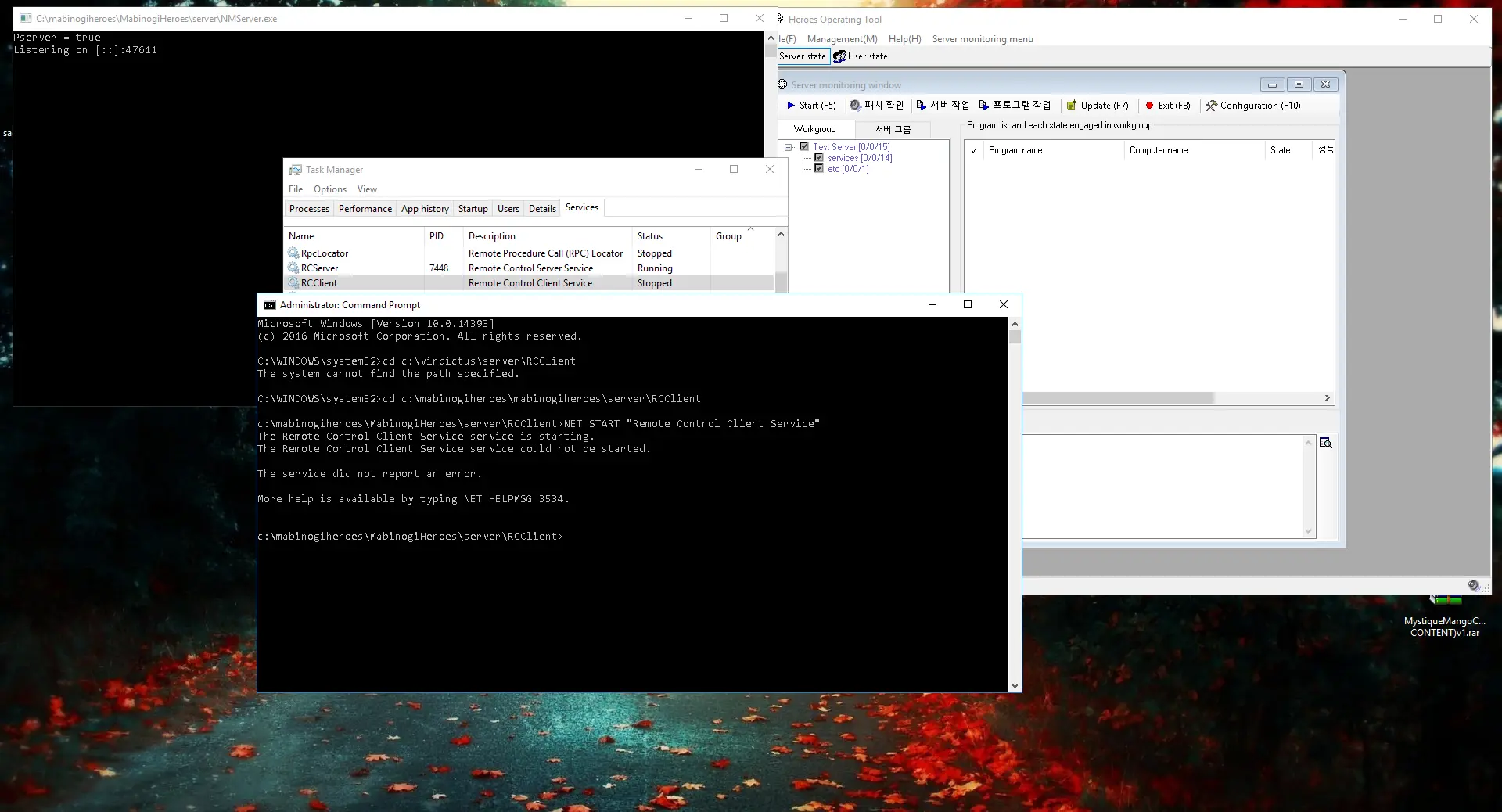Uncheck the services workgroup checkbox
Screen dimensions: 1502x812
click(819, 157)
